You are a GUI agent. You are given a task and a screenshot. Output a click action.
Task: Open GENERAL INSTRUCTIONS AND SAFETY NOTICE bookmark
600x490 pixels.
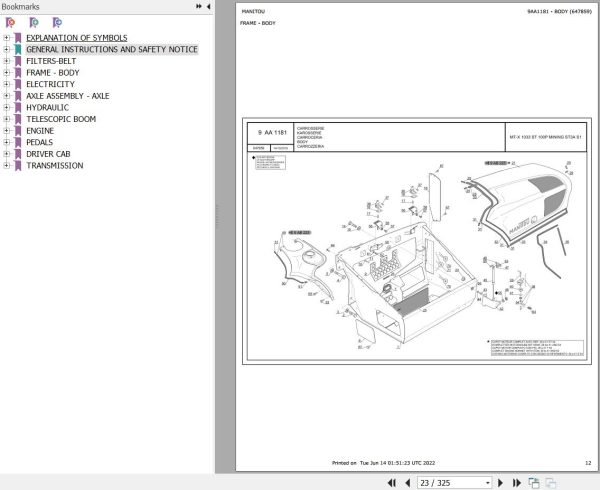coord(112,49)
